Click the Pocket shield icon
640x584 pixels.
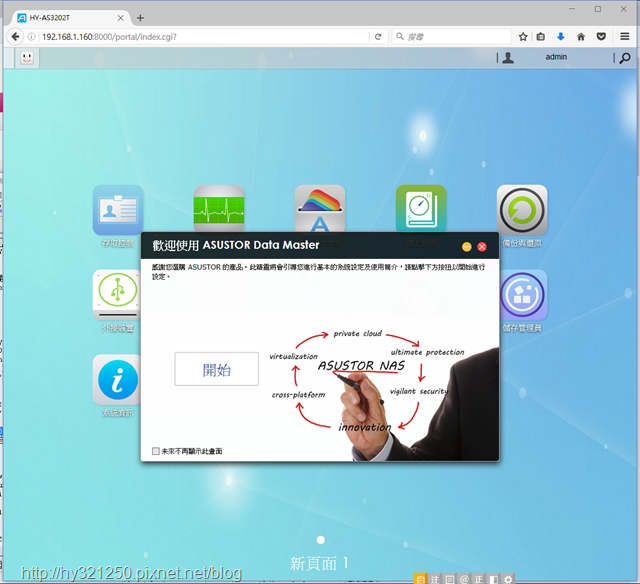pyautogui.click(x=601, y=37)
